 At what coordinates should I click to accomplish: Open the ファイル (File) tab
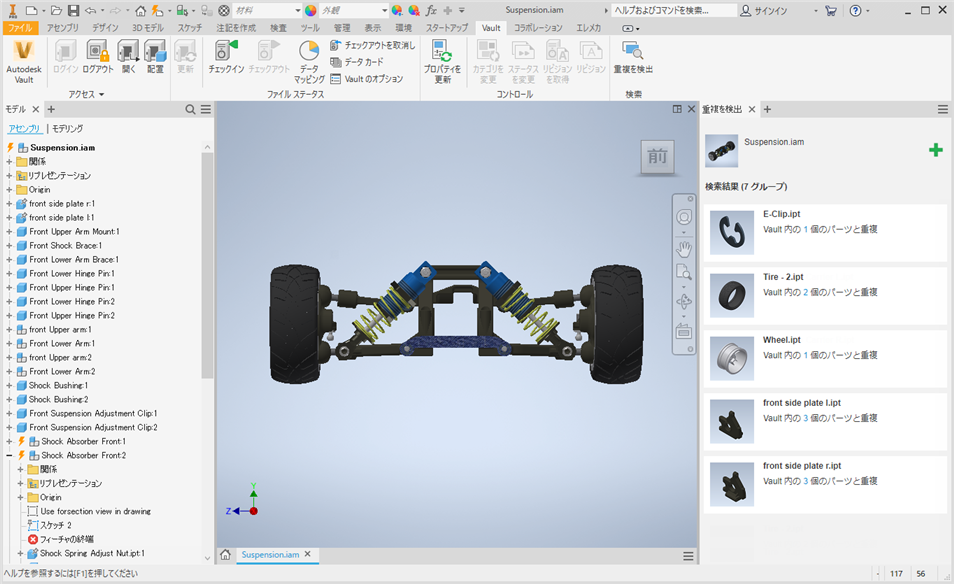click(x=21, y=28)
